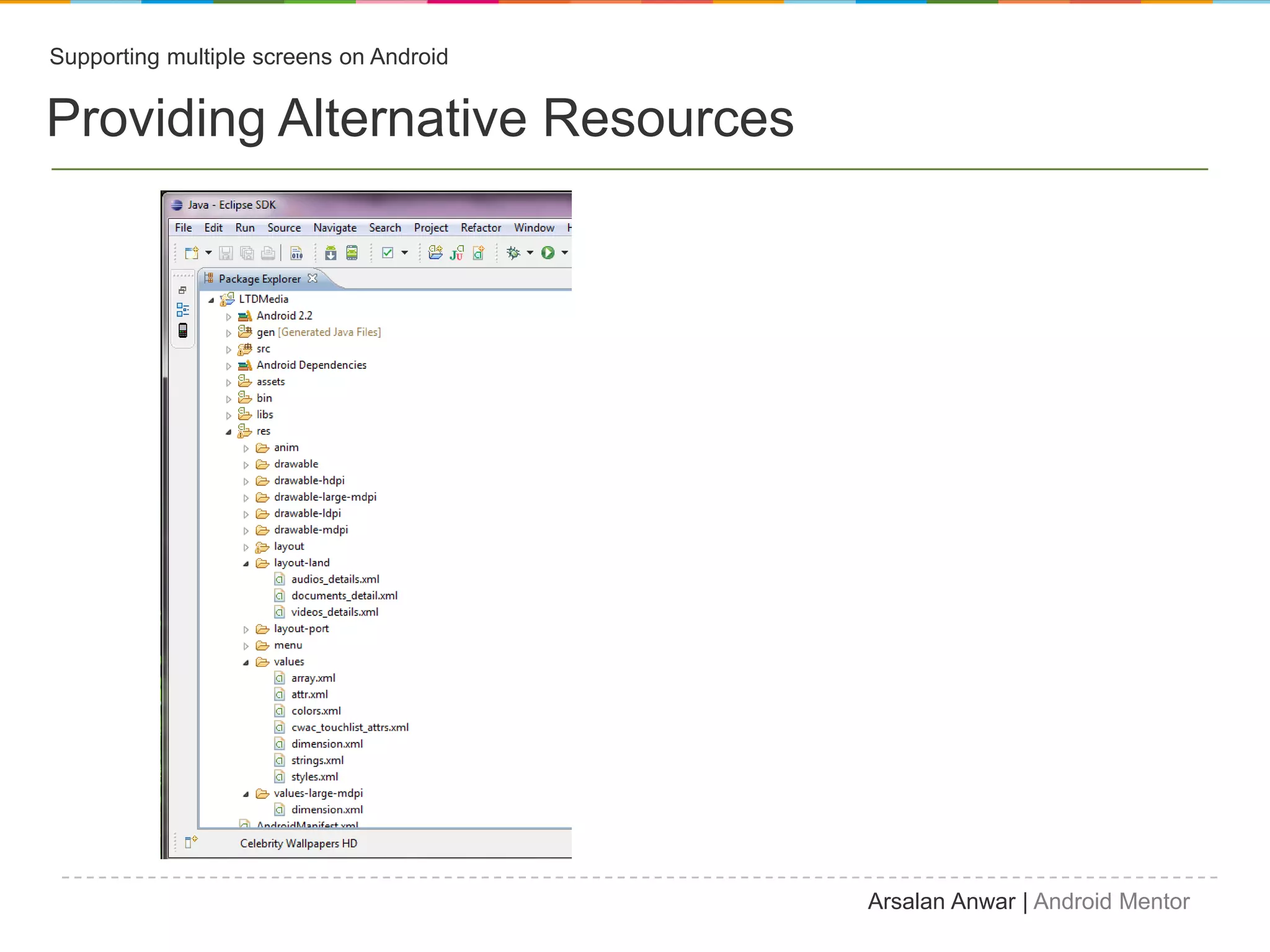
Task: Click the Save All toolbar icon
Action: pyautogui.click(x=247, y=253)
